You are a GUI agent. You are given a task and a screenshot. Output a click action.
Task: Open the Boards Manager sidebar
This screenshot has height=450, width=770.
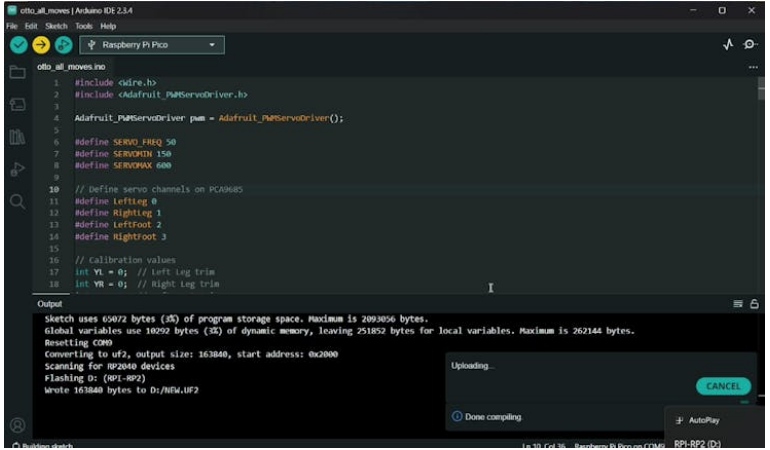[17, 104]
